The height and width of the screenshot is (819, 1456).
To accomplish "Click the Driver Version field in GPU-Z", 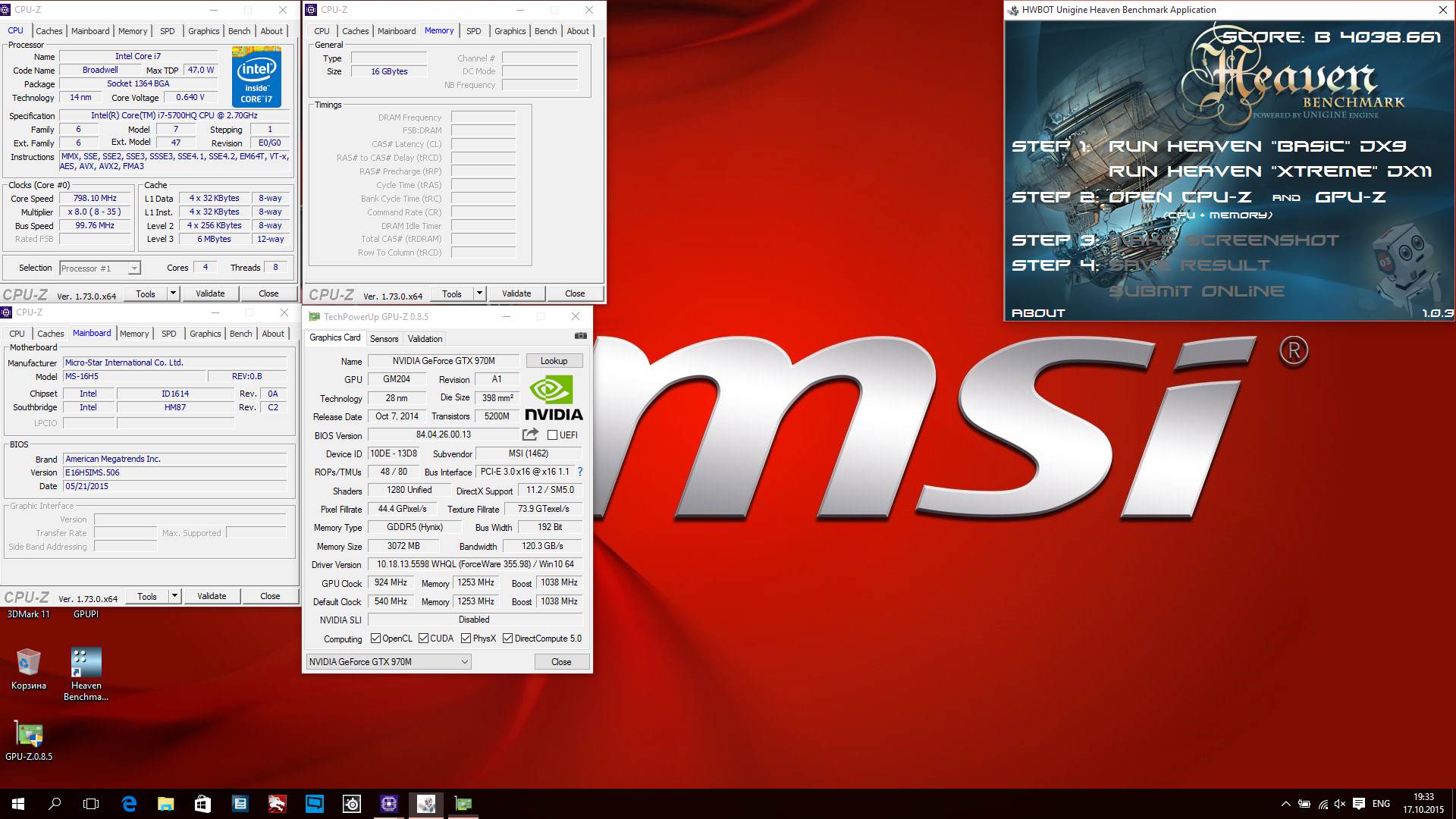I will [x=475, y=564].
